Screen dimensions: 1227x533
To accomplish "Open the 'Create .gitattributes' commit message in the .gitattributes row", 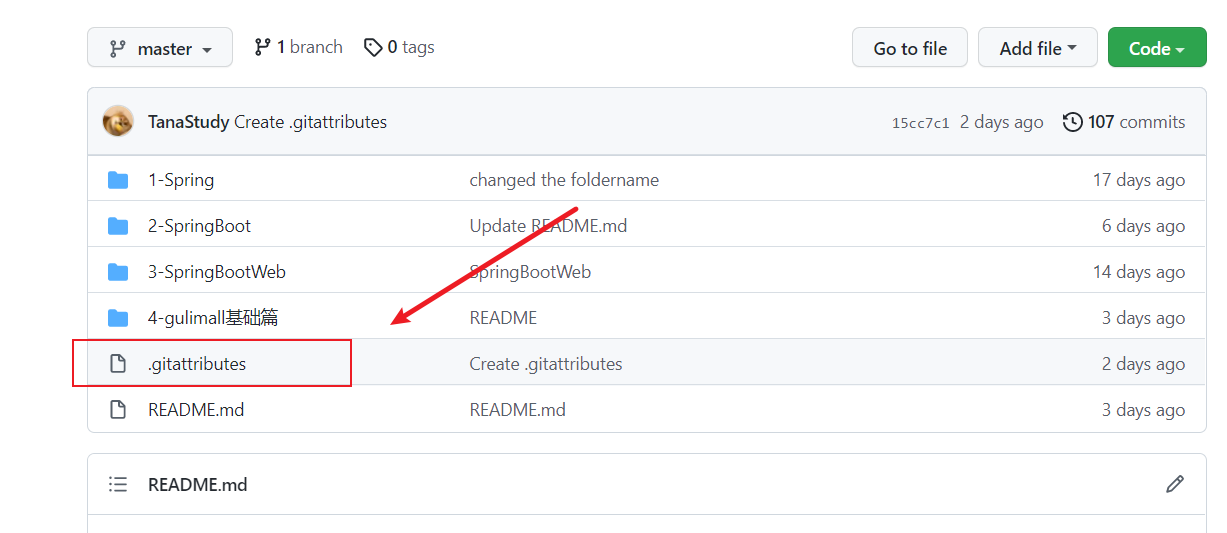I will (x=546, y=364).
